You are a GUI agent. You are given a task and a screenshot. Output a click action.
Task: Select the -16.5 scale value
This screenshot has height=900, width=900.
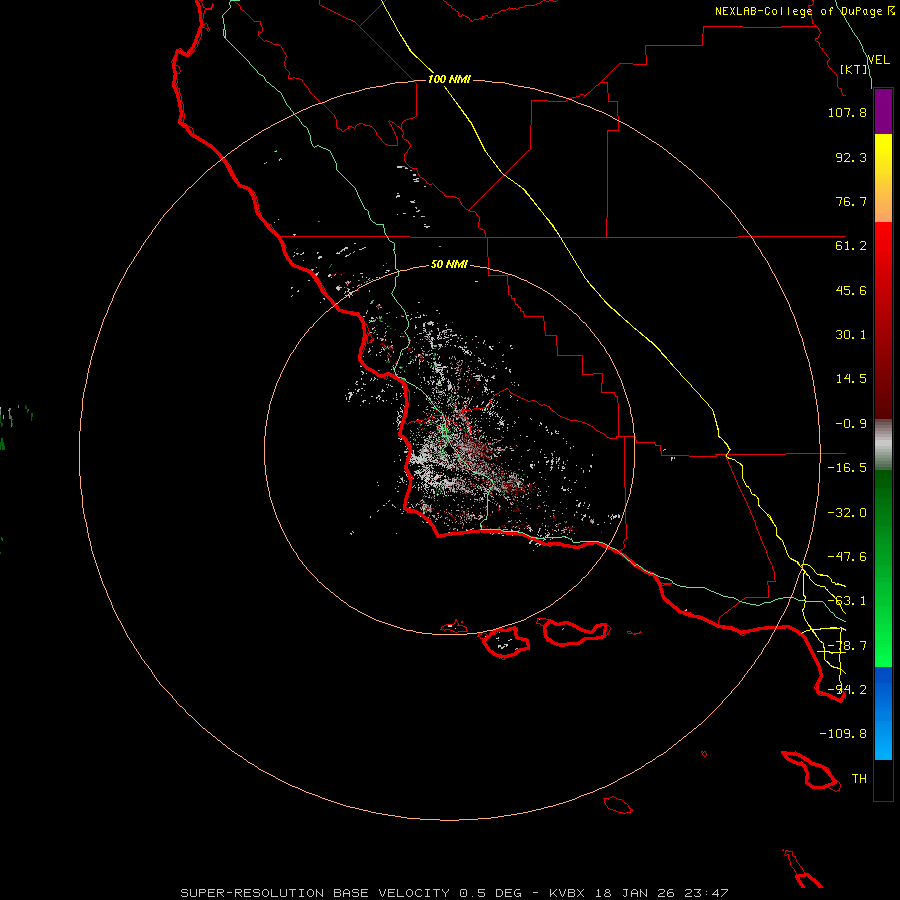(x=847, y=468)
